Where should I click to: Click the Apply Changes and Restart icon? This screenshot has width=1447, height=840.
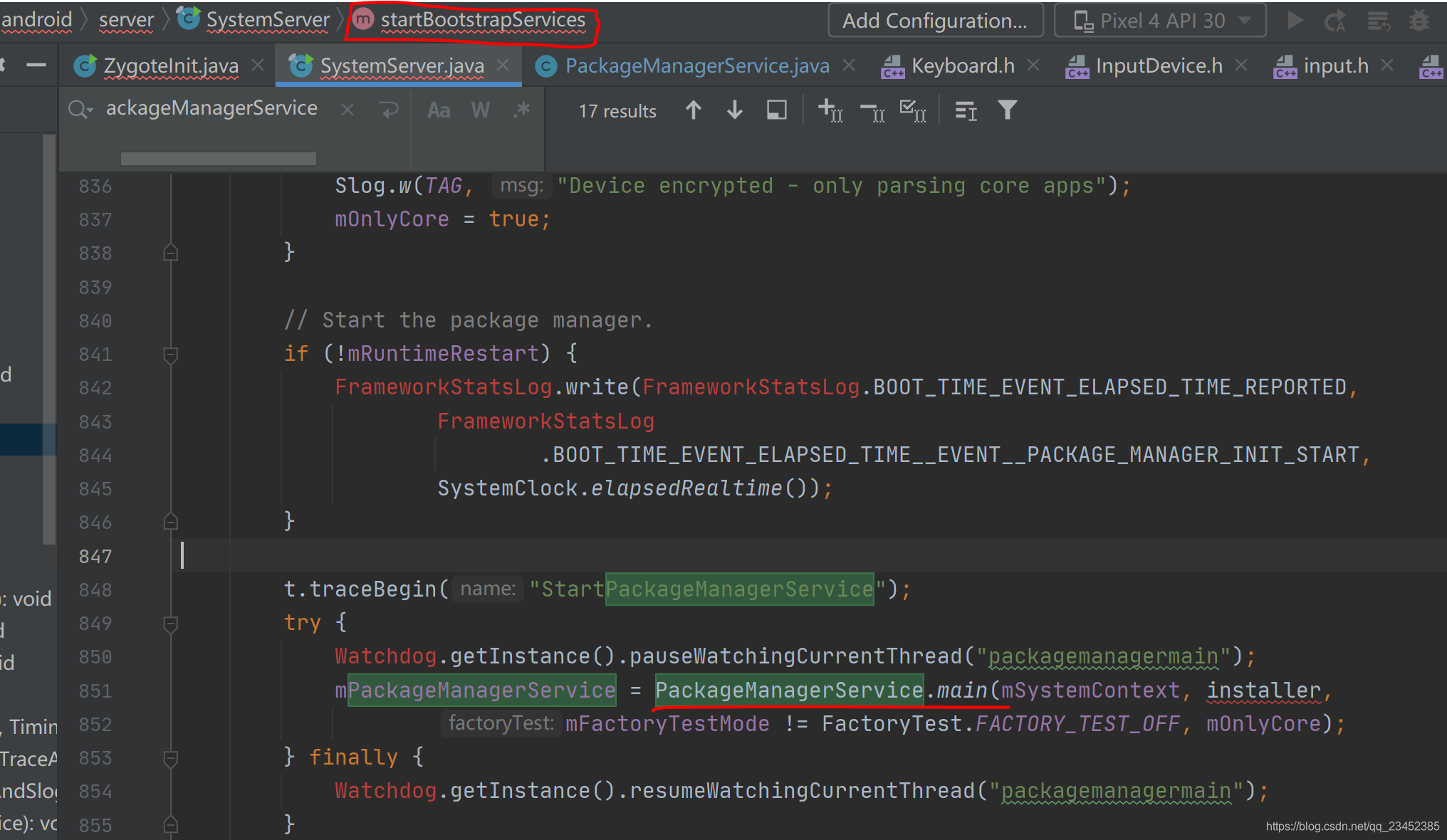pos(1335,21)
